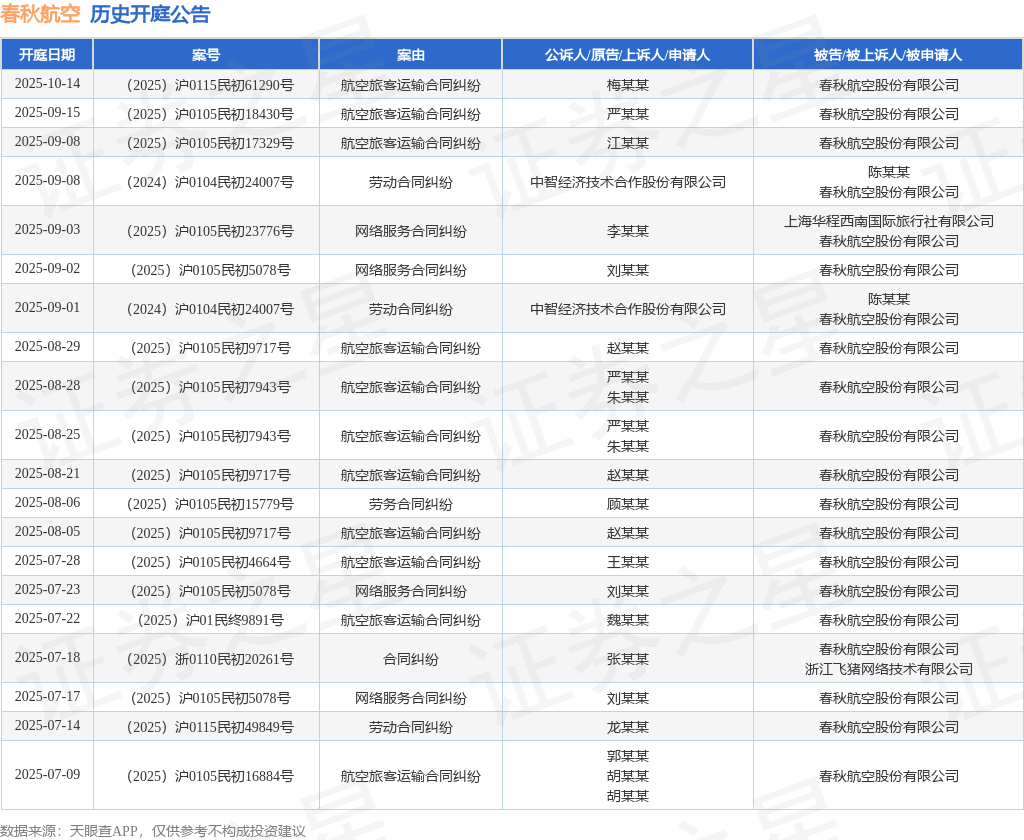Select case number 沪0105民初16884号

tap(210, 776)
